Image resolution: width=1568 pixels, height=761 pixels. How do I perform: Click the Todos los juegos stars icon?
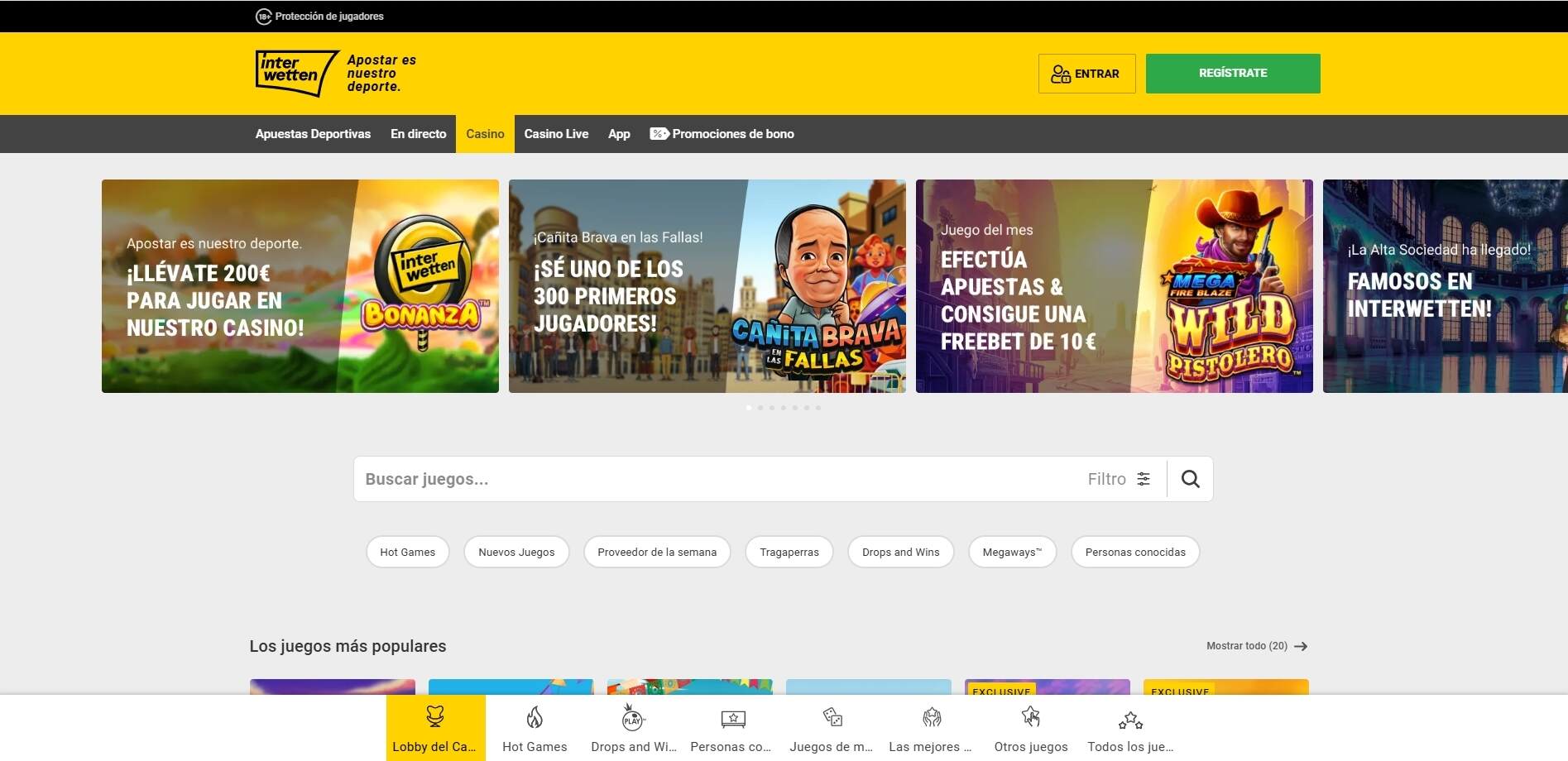coord(1130,720)
